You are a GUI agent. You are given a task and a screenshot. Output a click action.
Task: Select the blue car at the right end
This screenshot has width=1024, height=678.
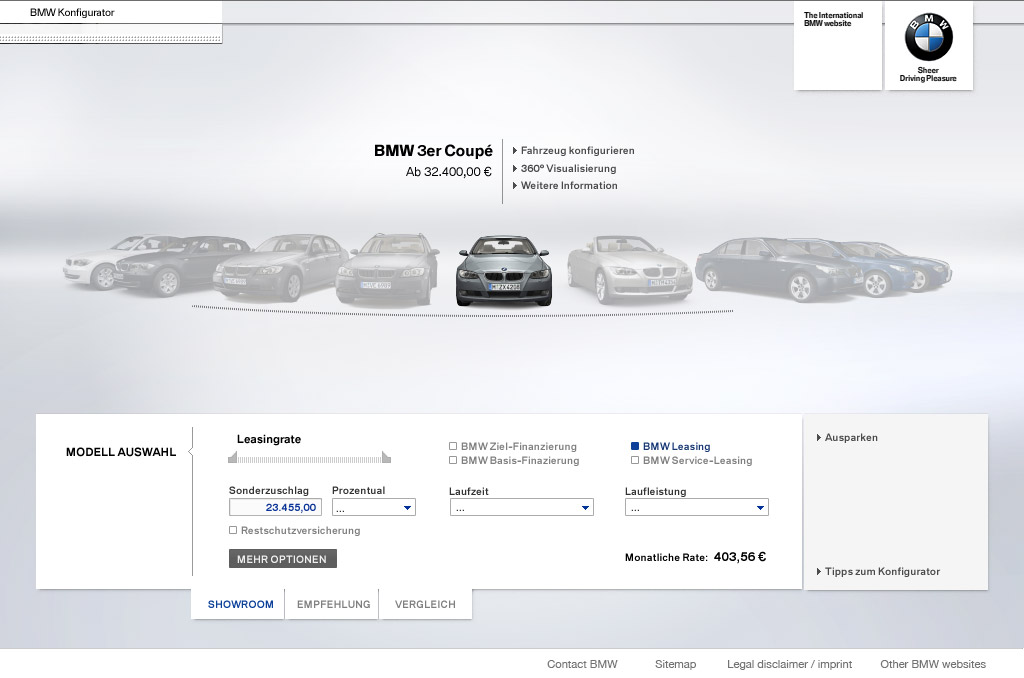(x=931, y=265)
